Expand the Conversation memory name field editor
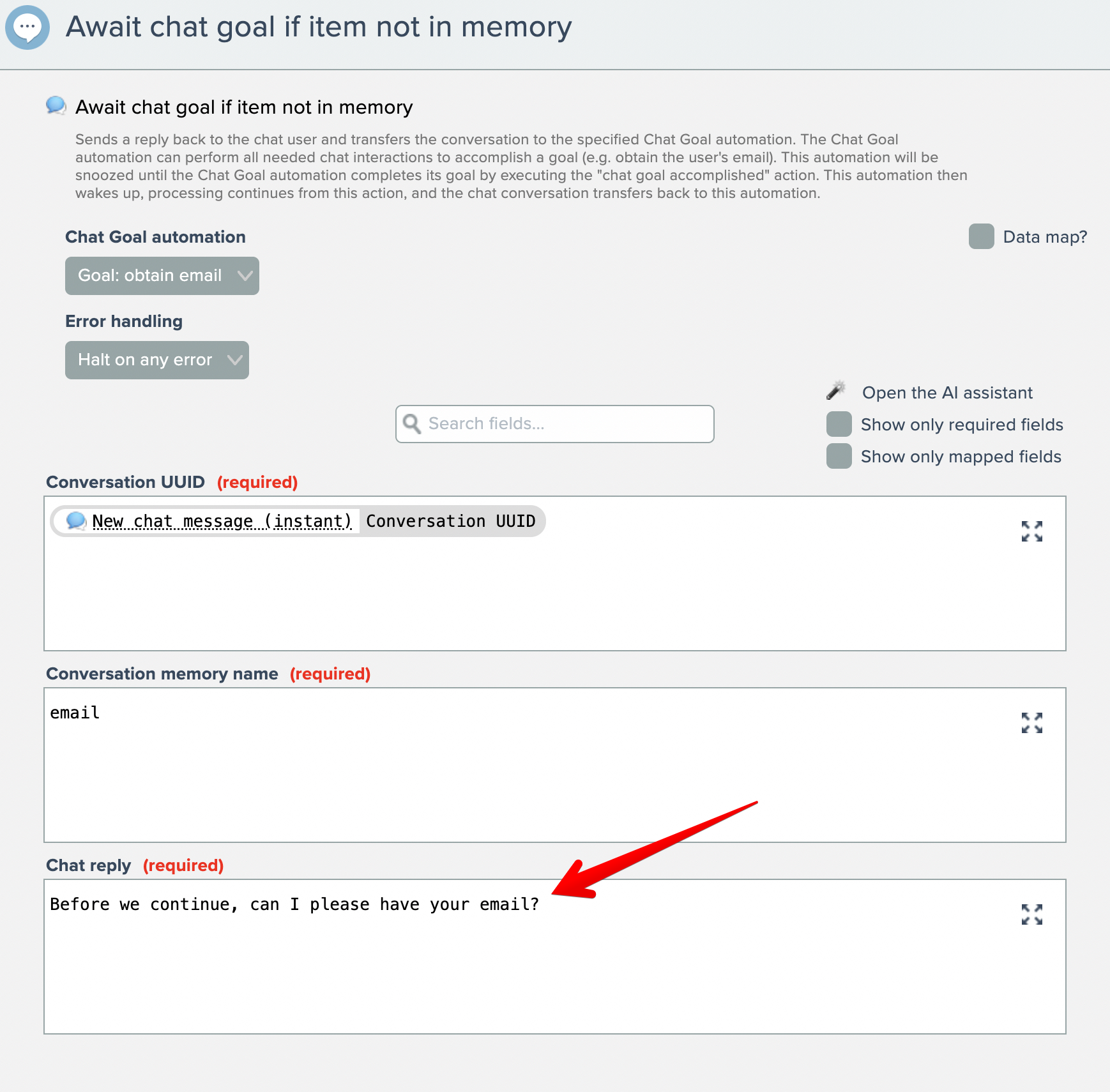The height and width of the screenshot is (1092, 1110). tap(1031, 723)
